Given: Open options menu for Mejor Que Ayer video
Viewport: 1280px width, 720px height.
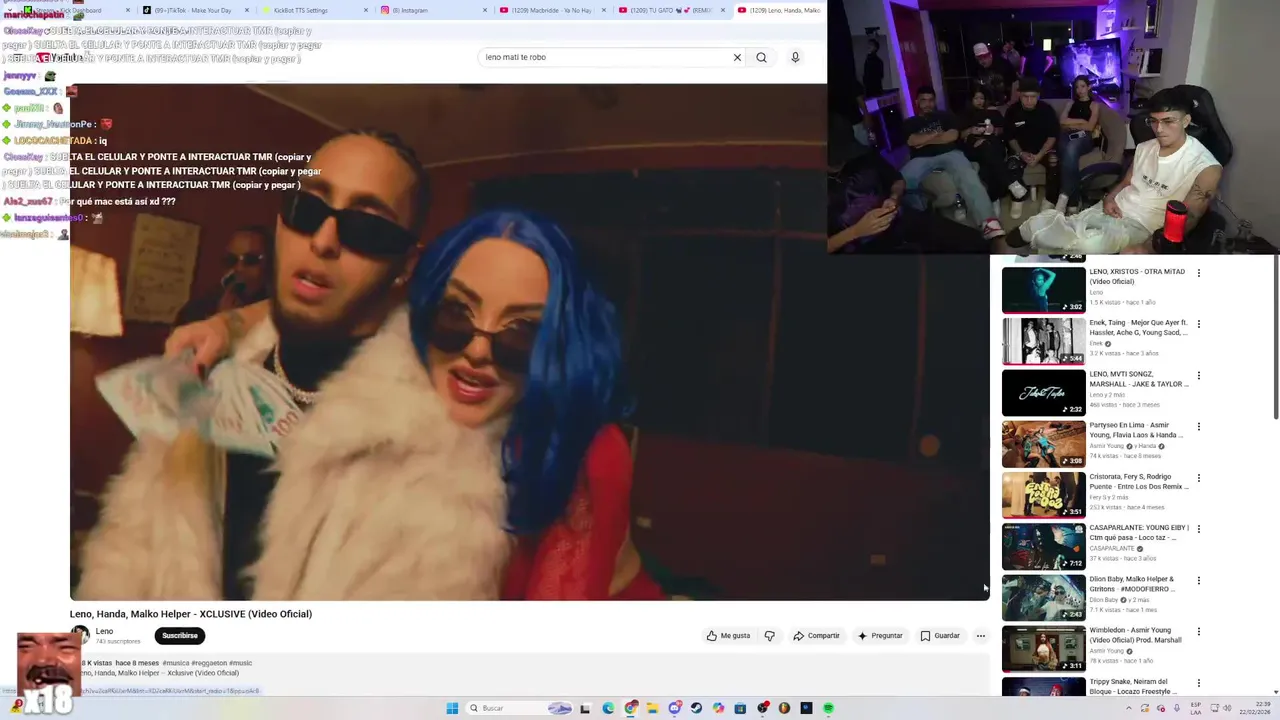Looking at the screenshot, I should [x=1198, y=324].
